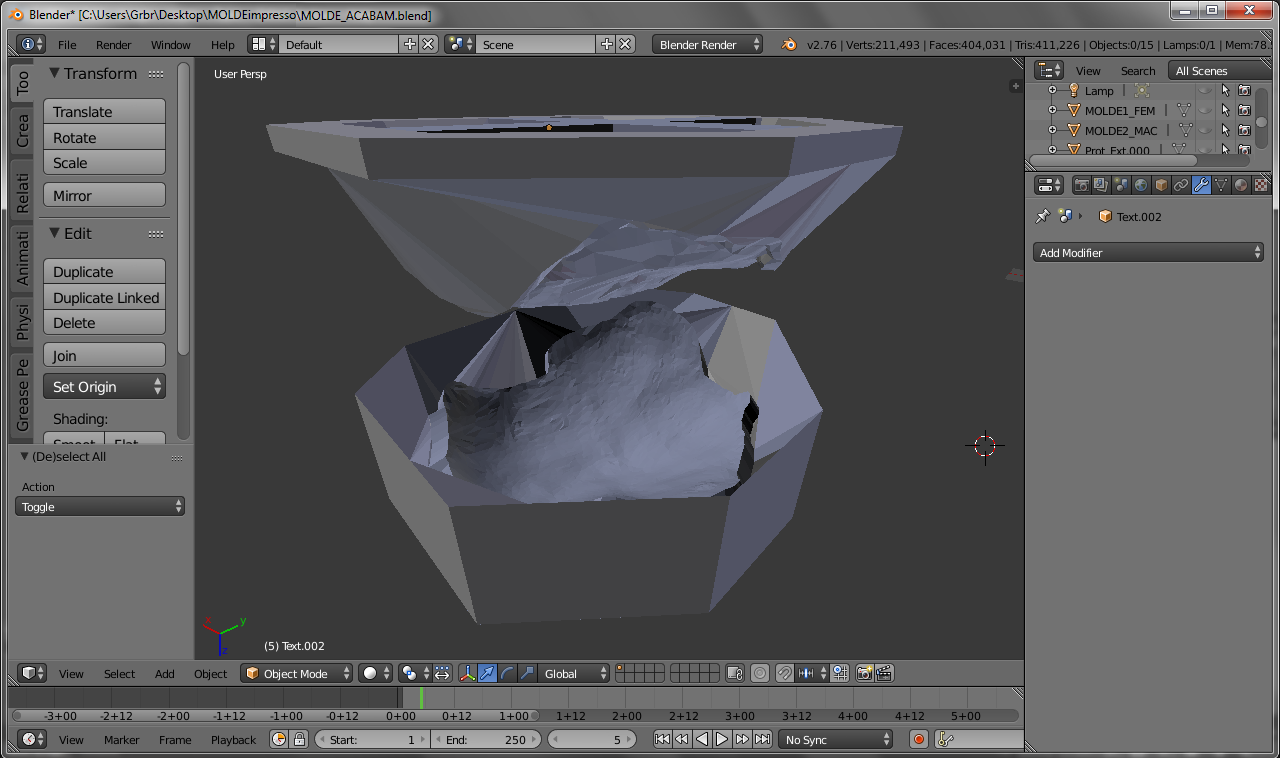
Task: Select the scale manipulator icon
Action: point(527,674)
